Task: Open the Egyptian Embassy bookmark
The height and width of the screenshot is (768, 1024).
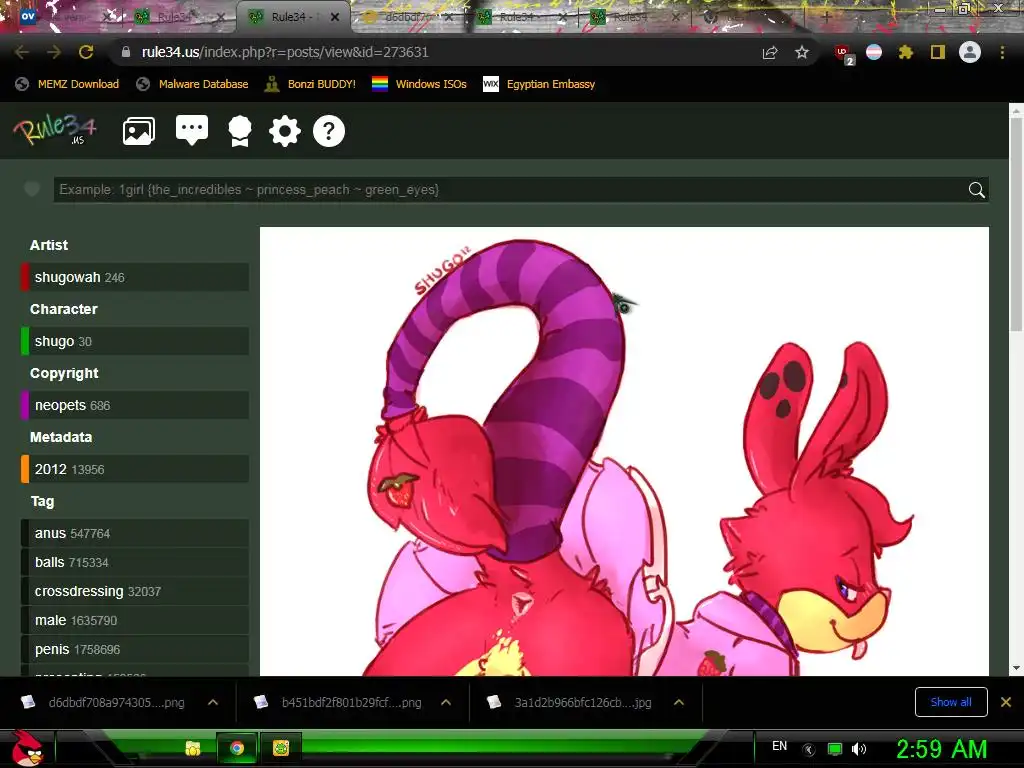Action: pos(539,84)
